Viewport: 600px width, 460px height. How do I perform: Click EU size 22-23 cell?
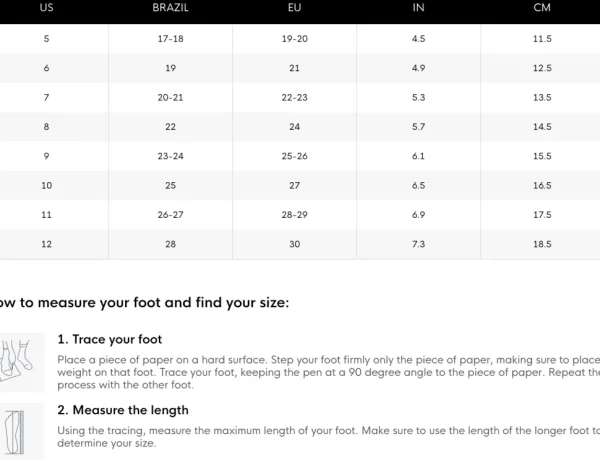tap(294, 98)
